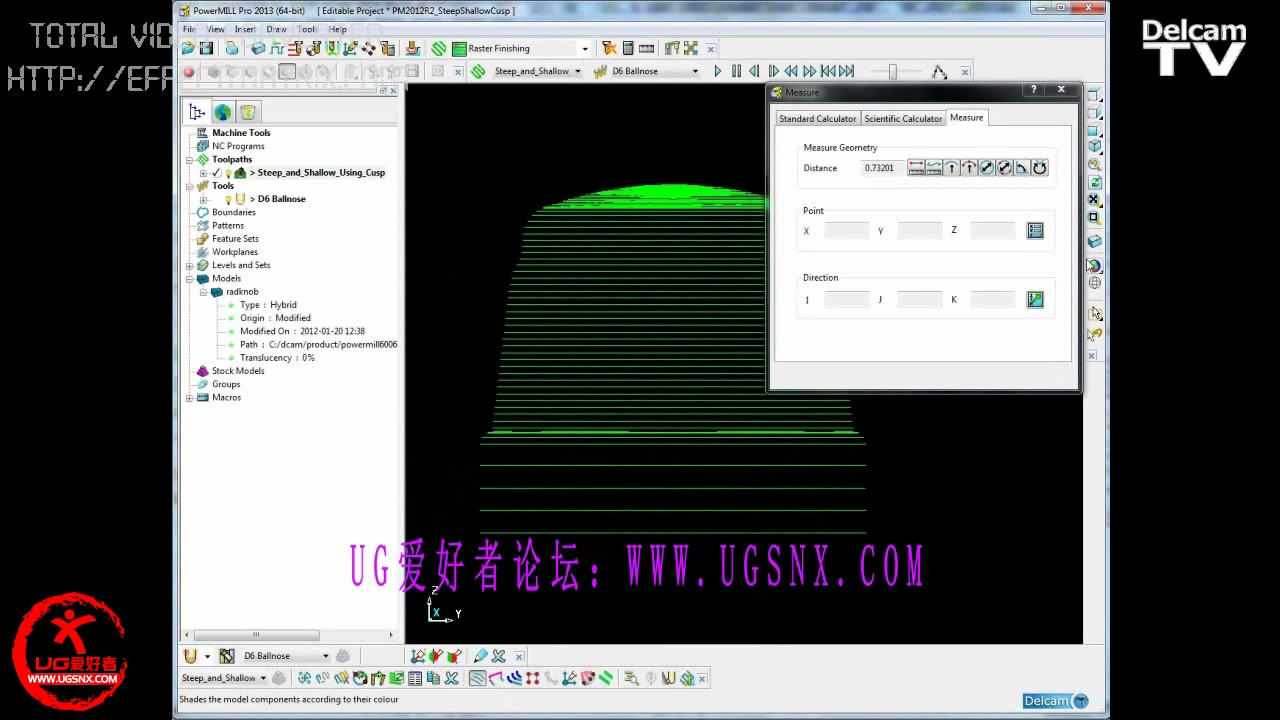Click the toolpath list table icon in bottom toolbar
This screenshot has width=1280, height=720.
[415, 678]
